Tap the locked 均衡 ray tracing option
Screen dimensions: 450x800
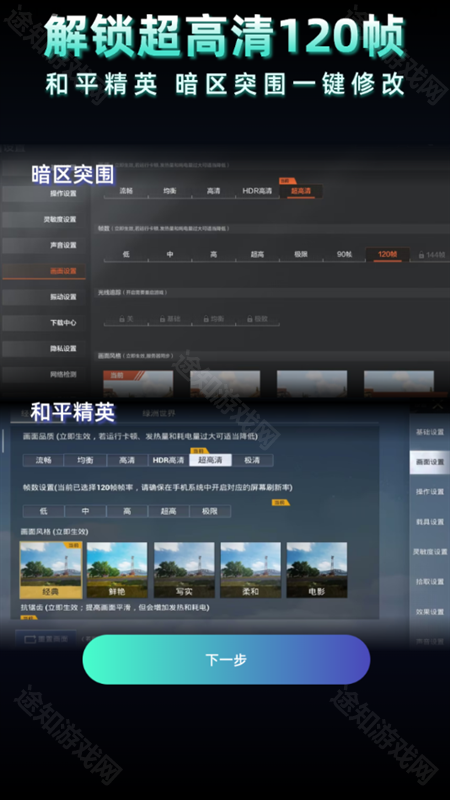[x=214, y=319]
